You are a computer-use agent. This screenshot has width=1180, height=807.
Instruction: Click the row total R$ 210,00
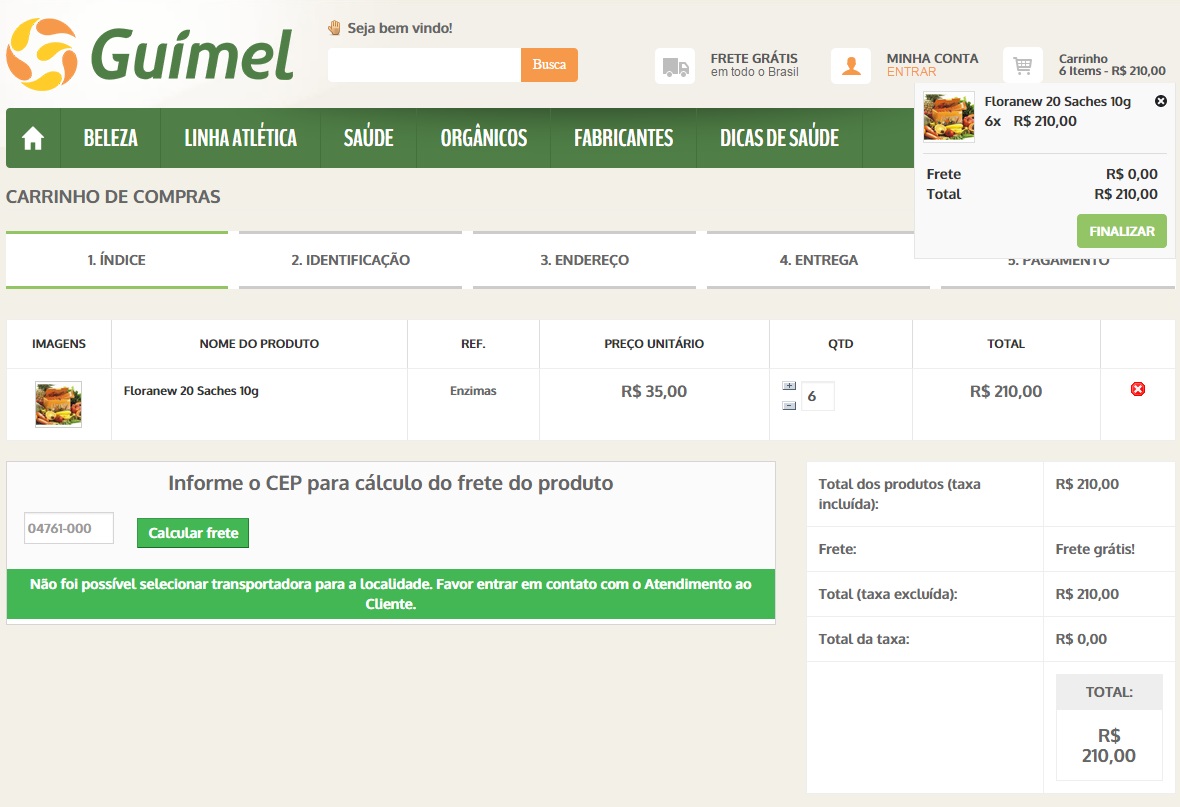(1006, 391)
